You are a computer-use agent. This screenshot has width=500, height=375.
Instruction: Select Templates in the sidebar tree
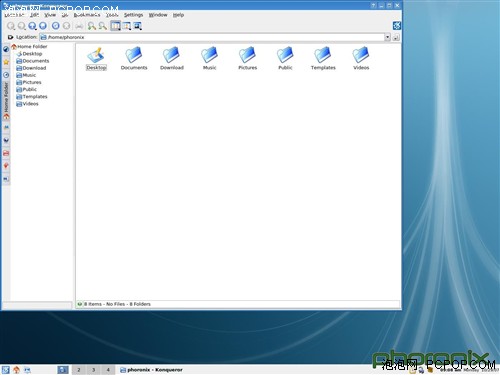pyautogui.click(x=32, y=97)
